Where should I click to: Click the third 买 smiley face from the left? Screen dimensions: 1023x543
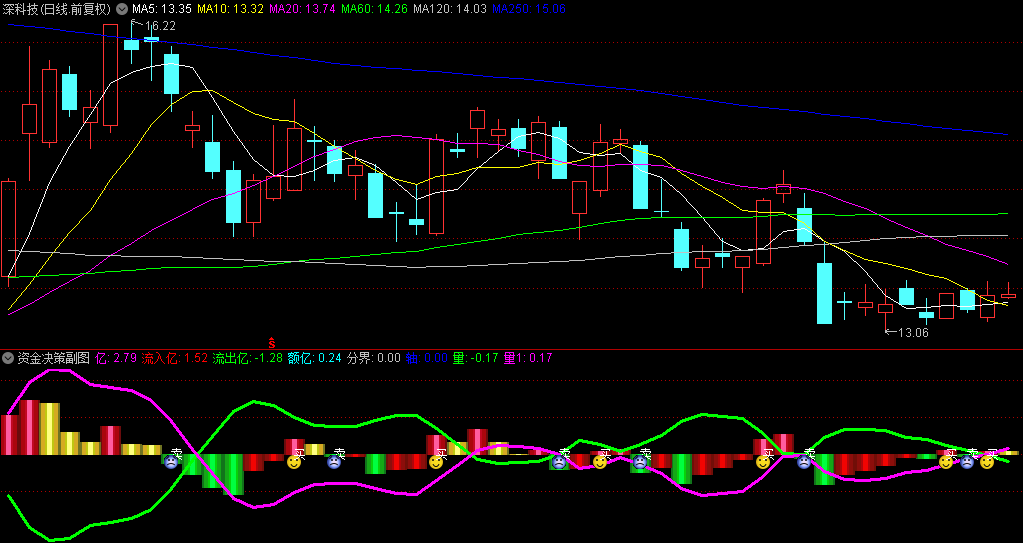coord(600,462)
